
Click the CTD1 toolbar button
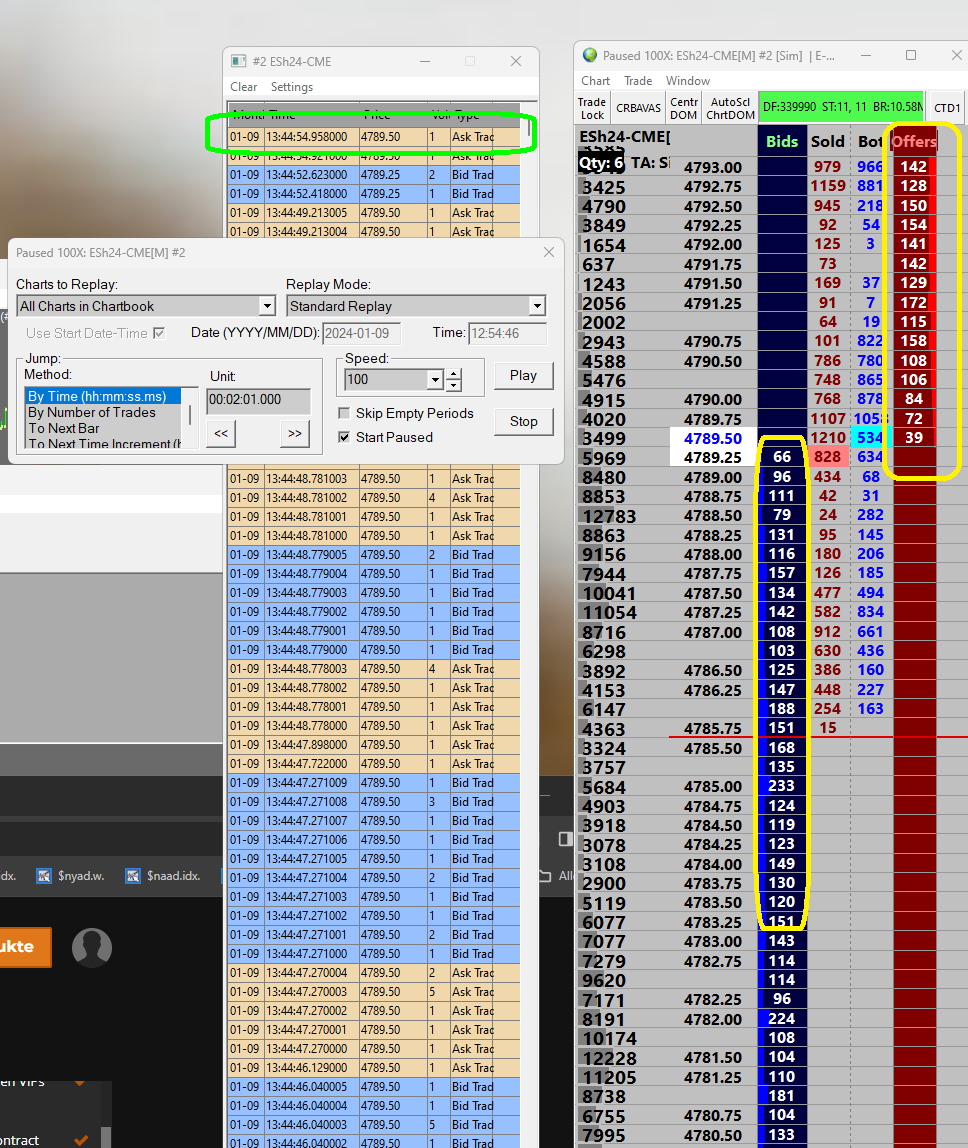(x=947, y=108)
